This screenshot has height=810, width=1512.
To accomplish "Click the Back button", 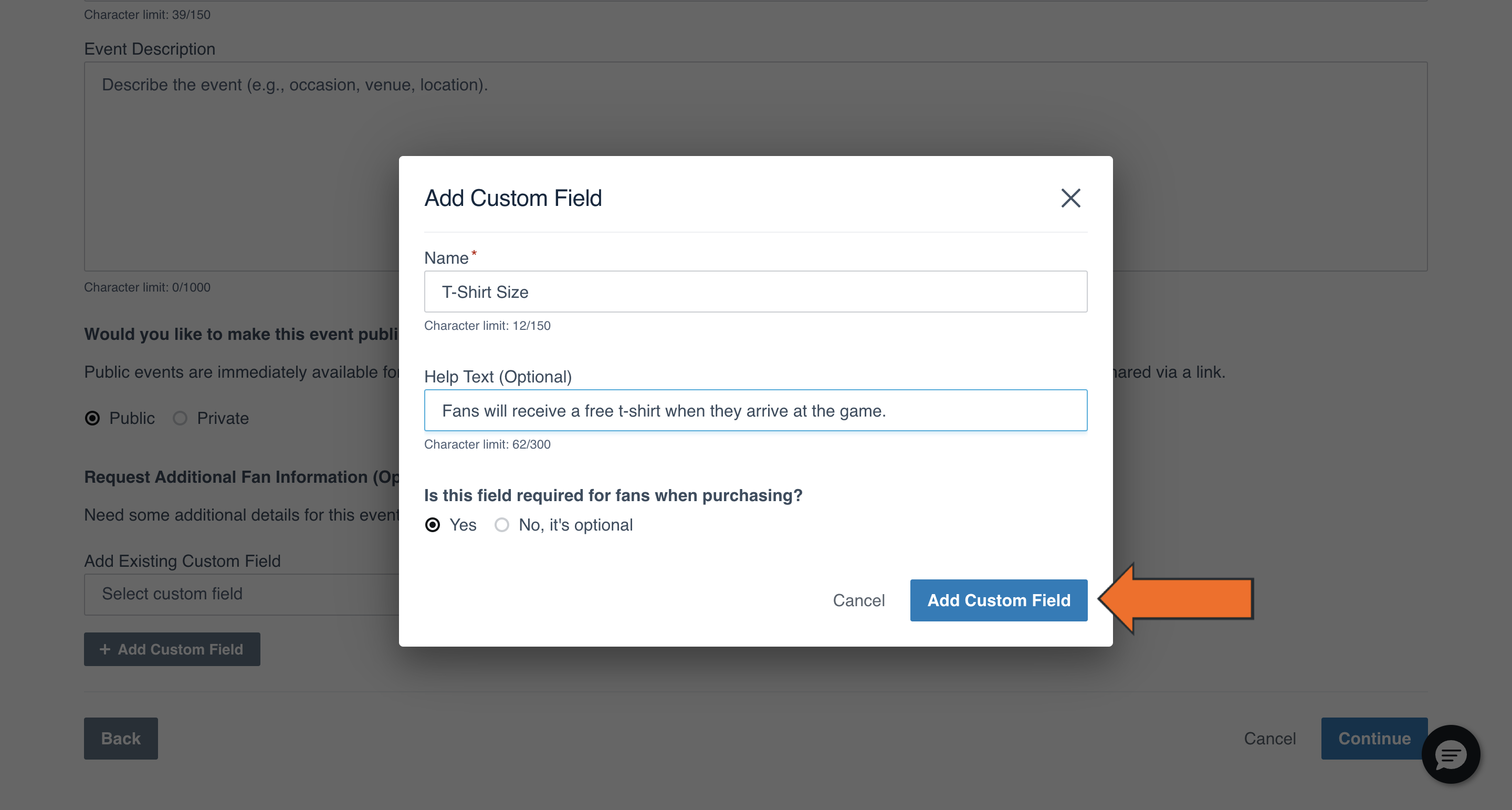I will click(120, 739).
